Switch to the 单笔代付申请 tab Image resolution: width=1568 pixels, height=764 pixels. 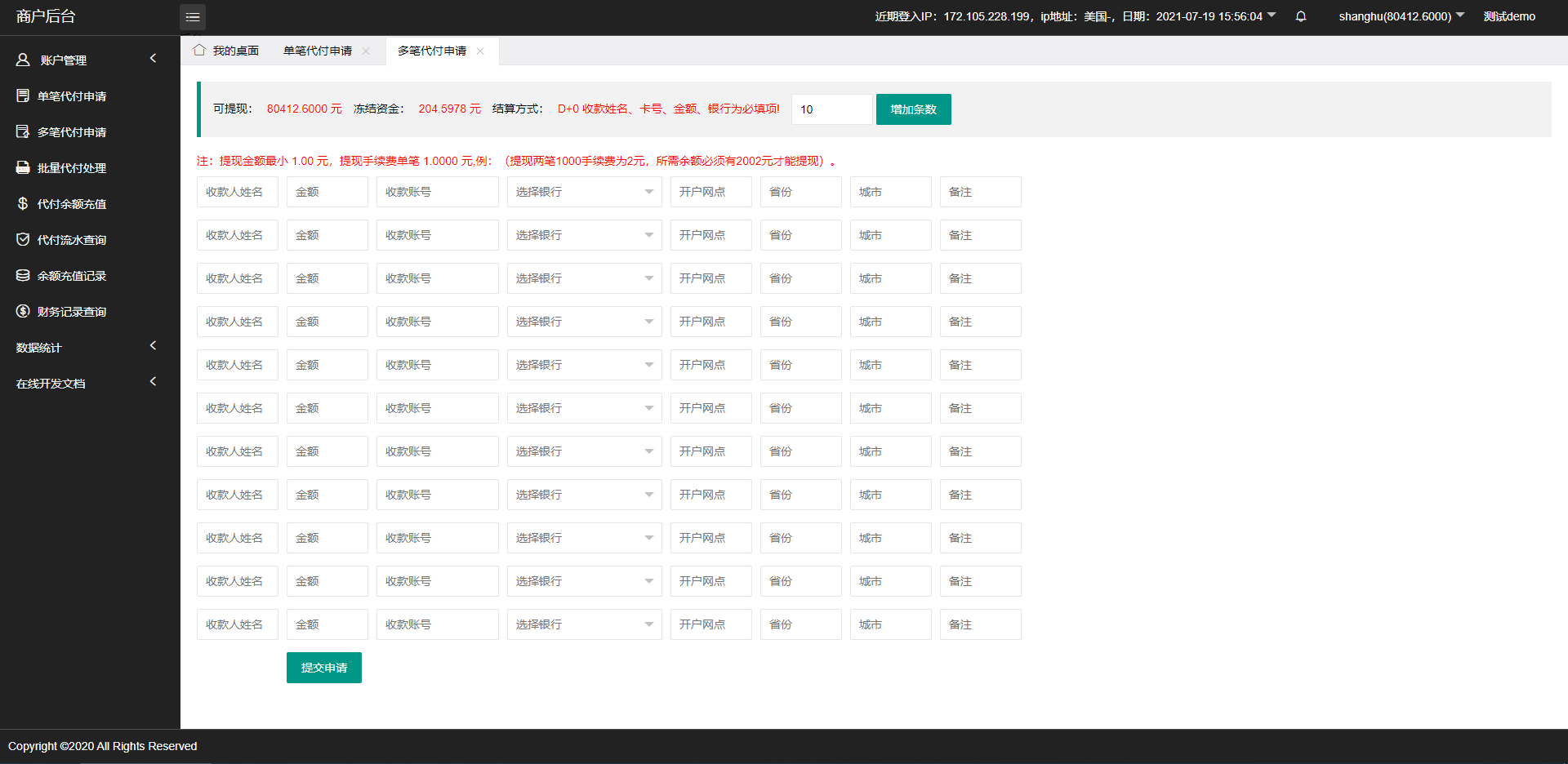pyautogui.click(x=317, y=51)
